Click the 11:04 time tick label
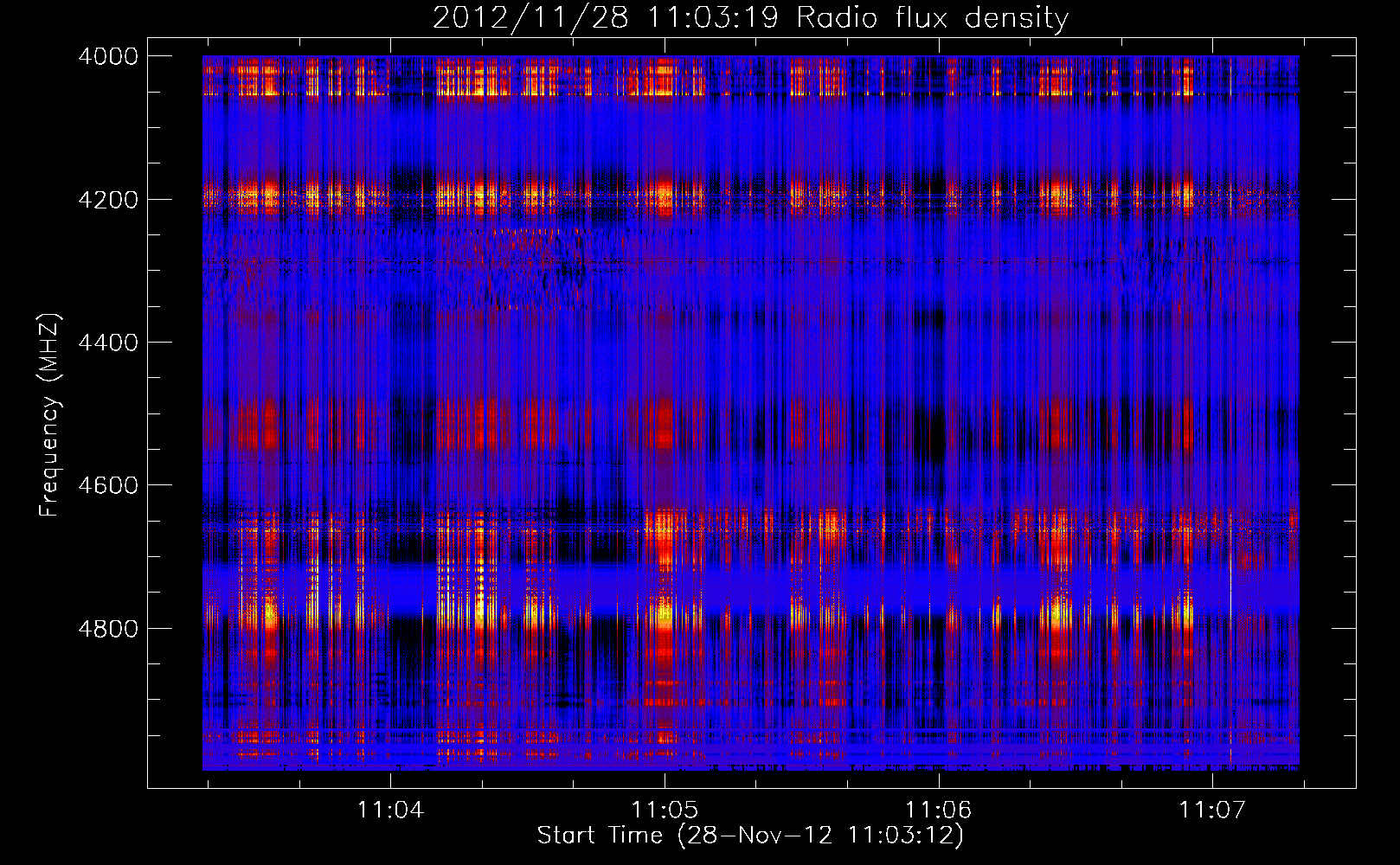This screenshot has height=865, width=1400. (390, 811)
